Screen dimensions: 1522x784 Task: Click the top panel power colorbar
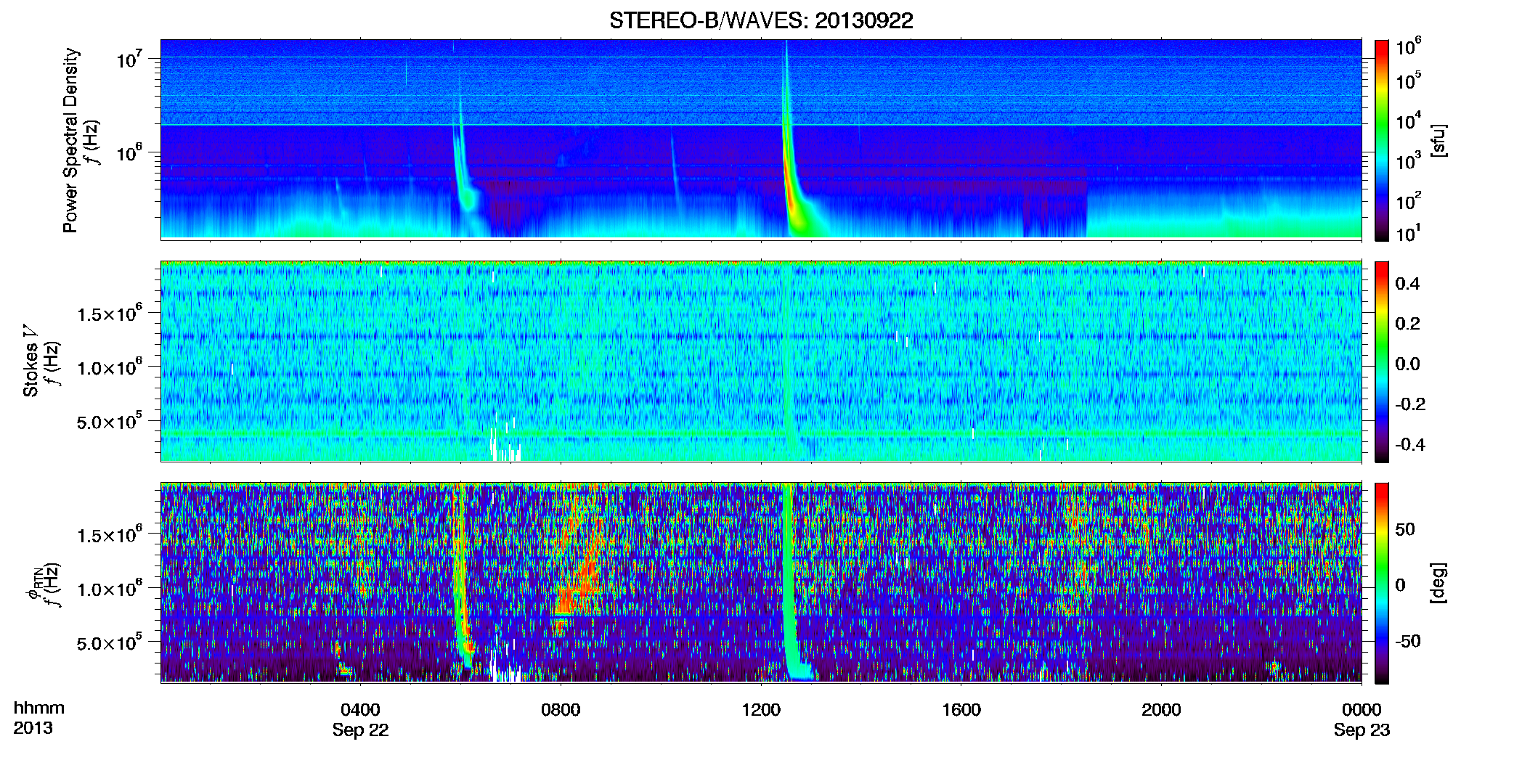tap(1382, 140)
